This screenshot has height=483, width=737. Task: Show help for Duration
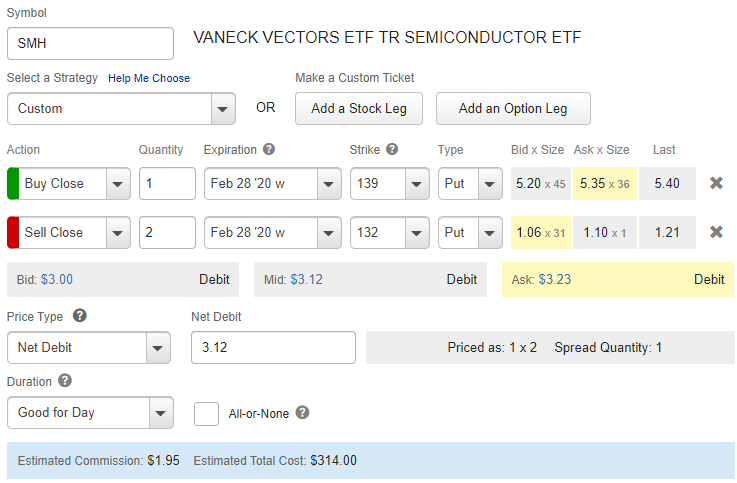[65, 380]
